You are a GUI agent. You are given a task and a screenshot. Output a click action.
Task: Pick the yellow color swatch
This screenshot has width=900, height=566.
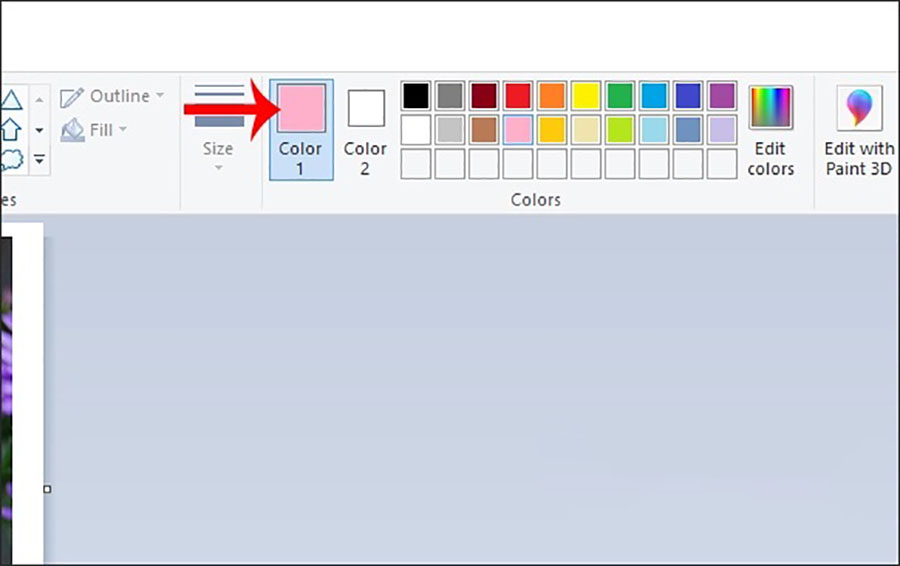586,96
